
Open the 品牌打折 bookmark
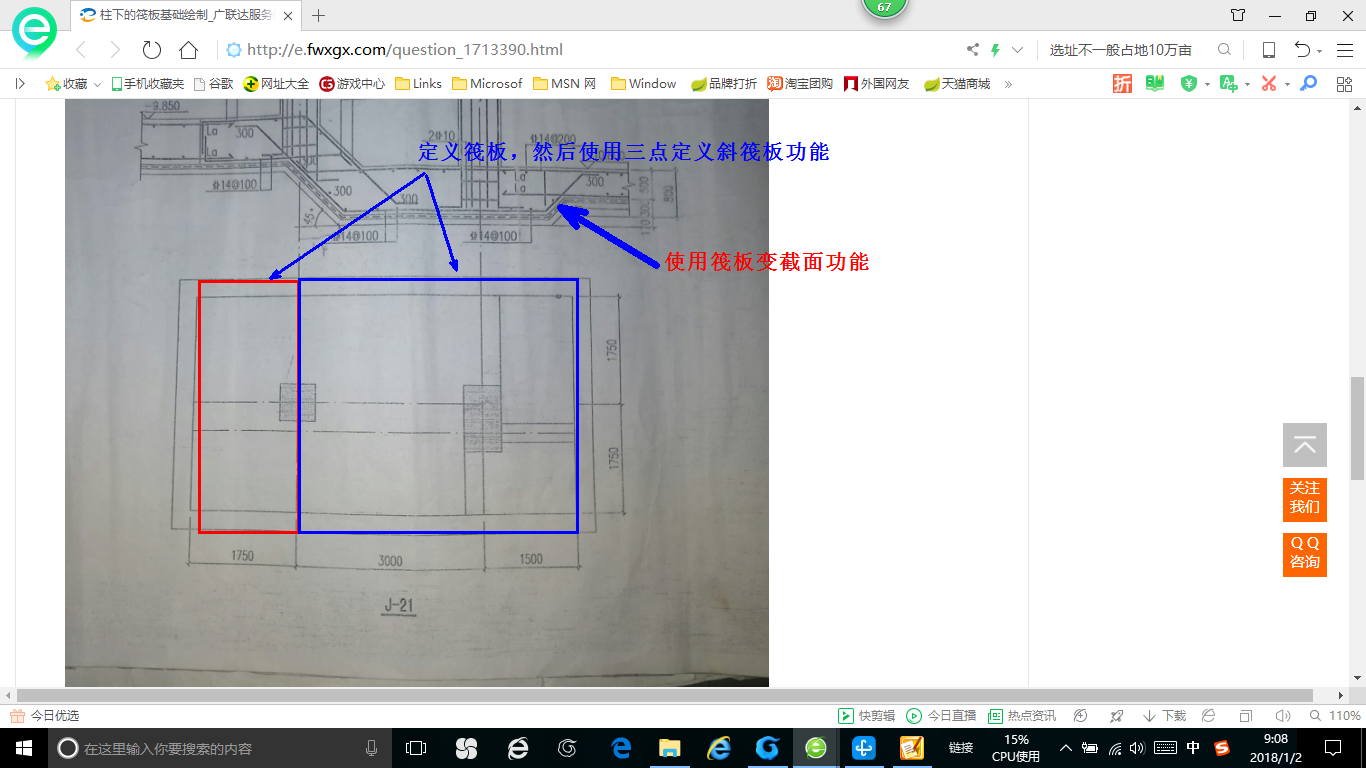click(x=724, y=84)
